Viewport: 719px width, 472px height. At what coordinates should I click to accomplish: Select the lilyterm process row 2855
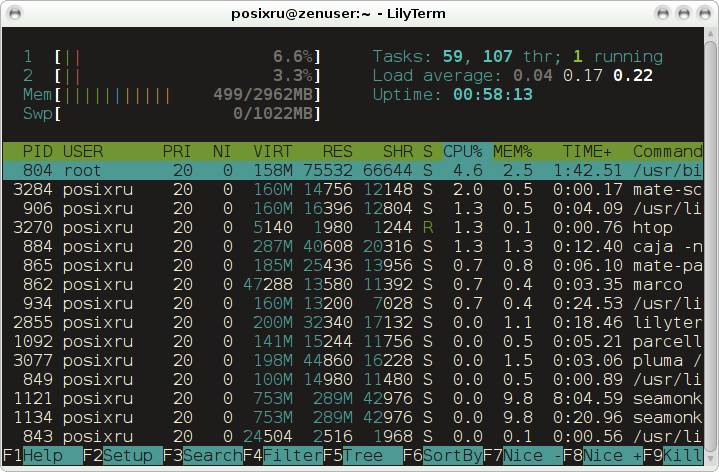click(353, 322)
